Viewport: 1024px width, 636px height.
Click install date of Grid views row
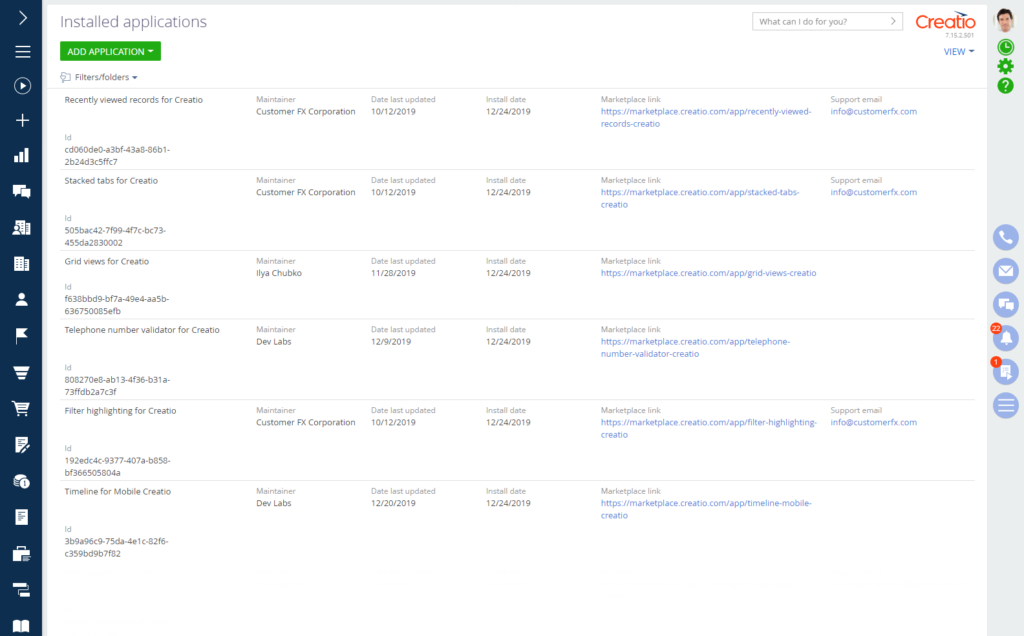tap(508, 274)
